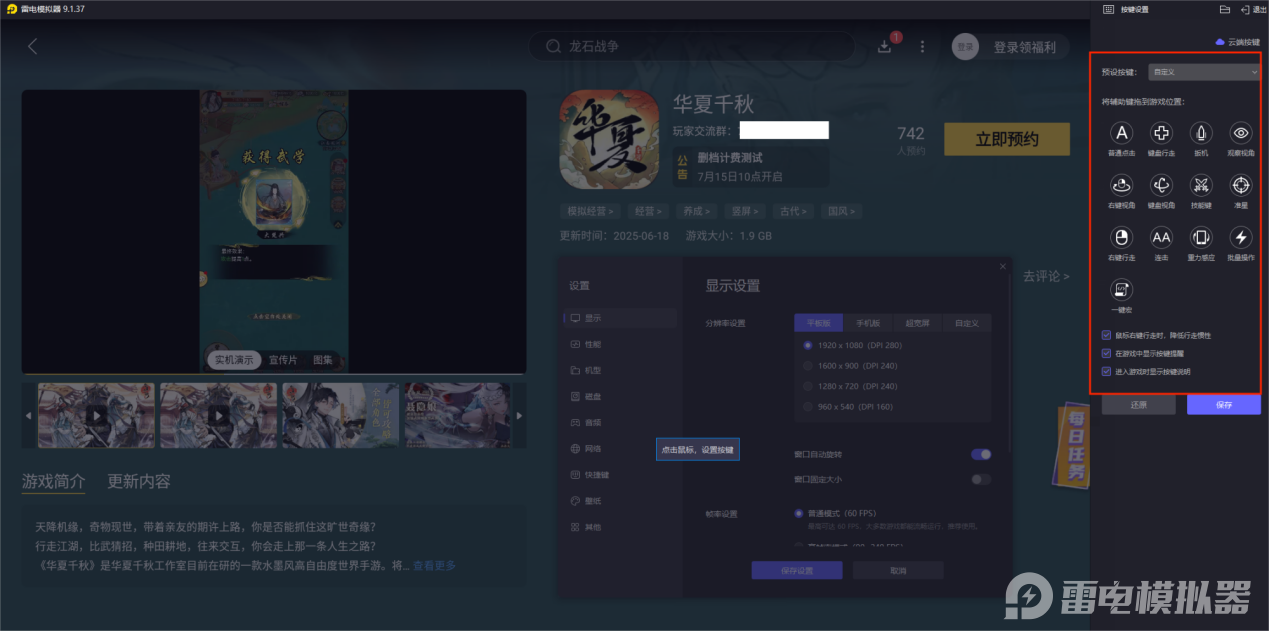The image size is (1269, 631).
Task: Click the back arrow in app store
Action: (x=32, y=46)
